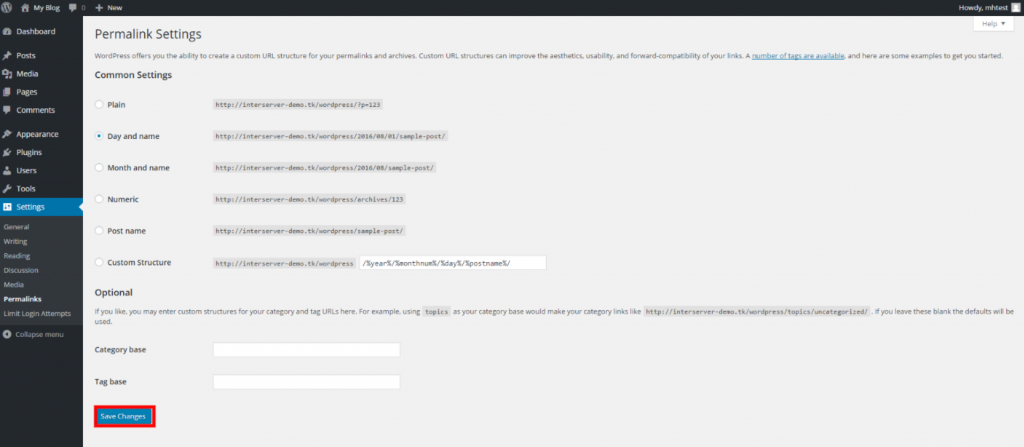
Task: Click Collapse menu text
Action: [x=40, y=334]
